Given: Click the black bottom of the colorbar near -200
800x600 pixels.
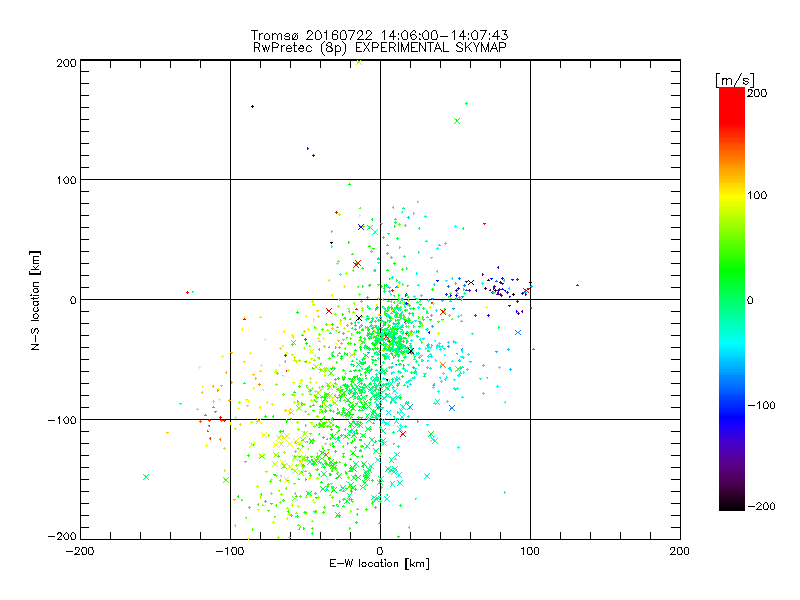Looking at the screenshot, I should pyautogui.click(x=732, y=505).
